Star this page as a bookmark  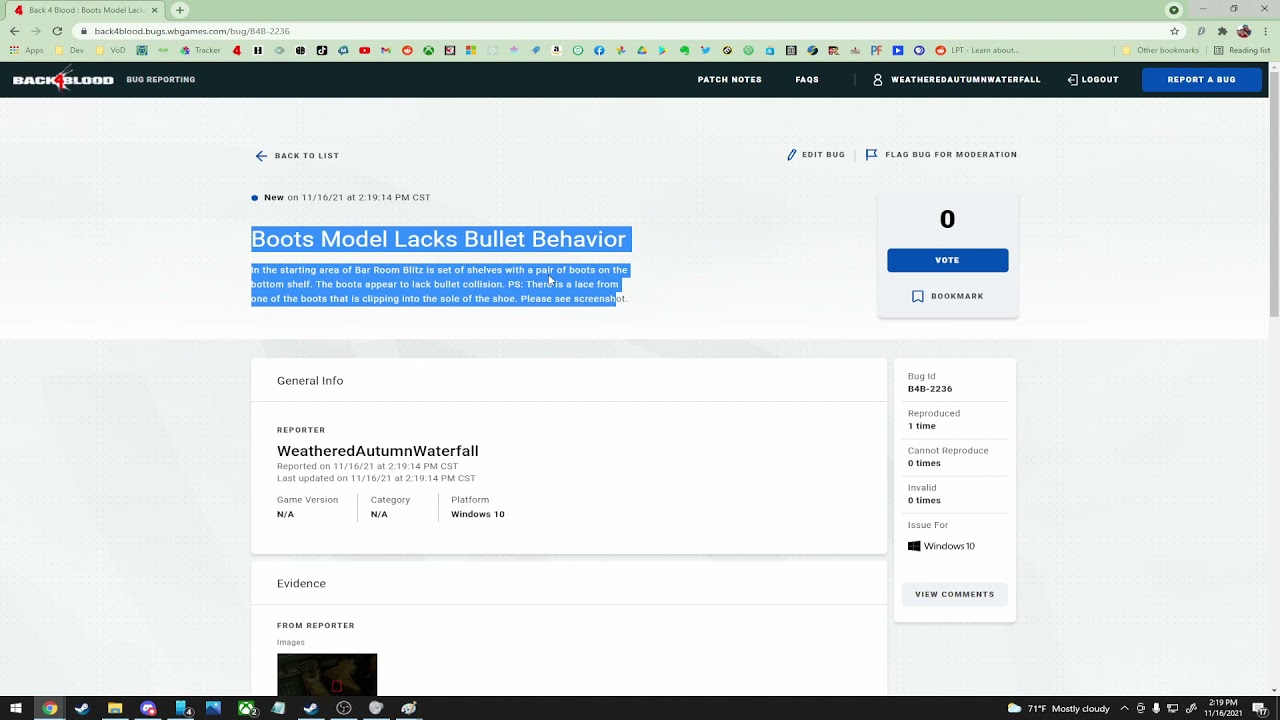[x=1175, y=31]
